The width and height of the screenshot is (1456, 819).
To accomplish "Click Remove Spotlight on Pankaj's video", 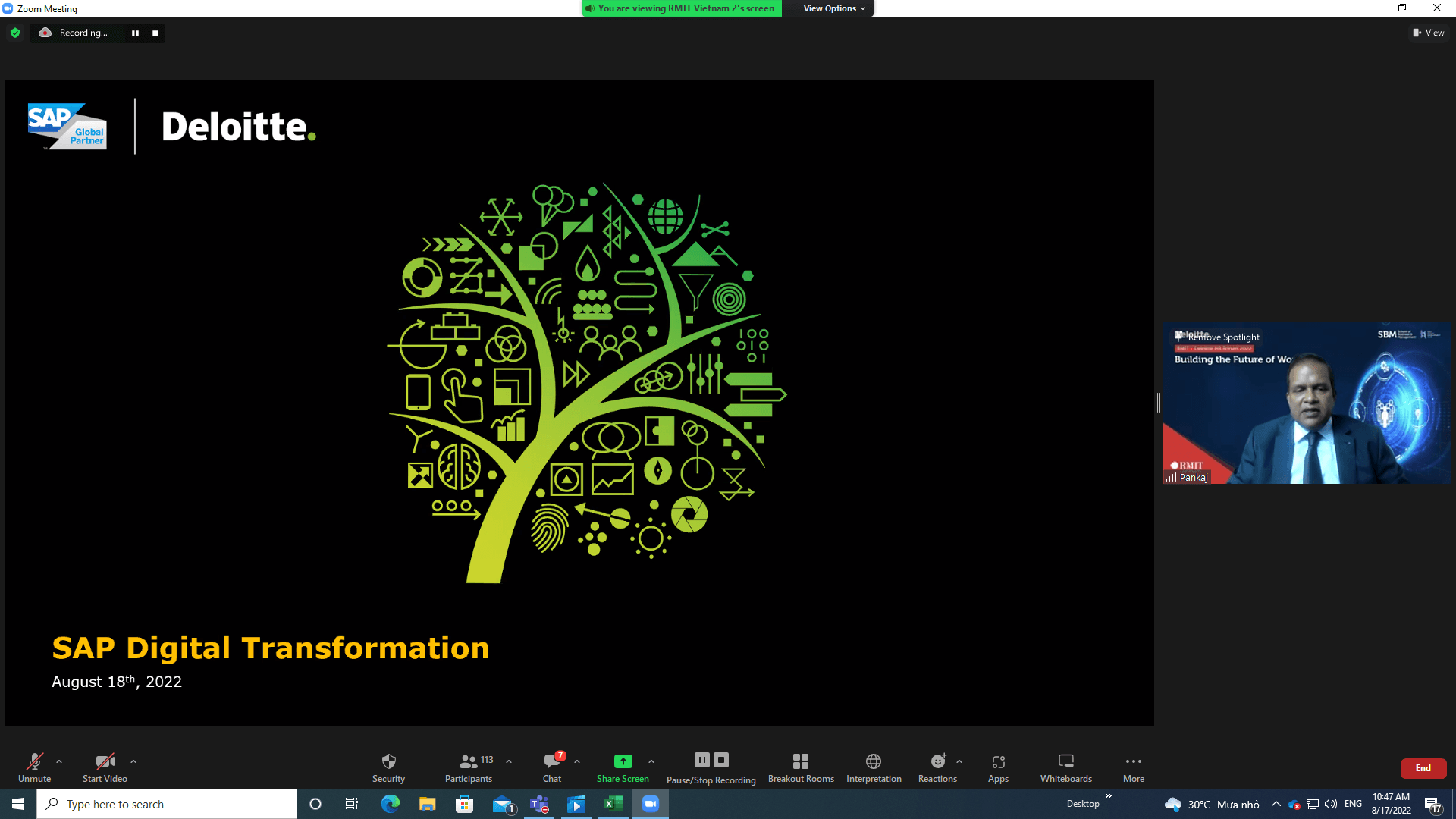I will (x=1223, y=337).
